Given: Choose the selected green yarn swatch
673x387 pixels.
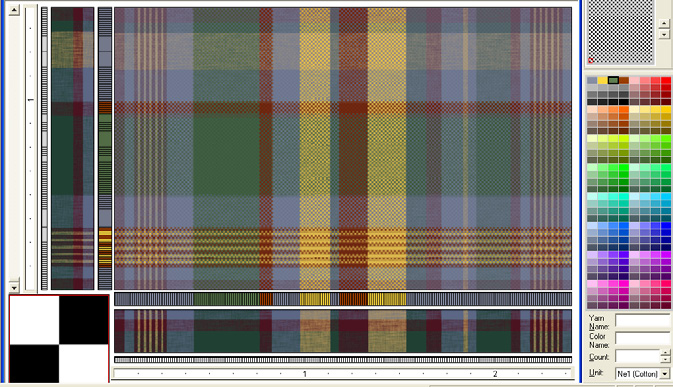Looking at the screenshot, I should click(613, 80).
